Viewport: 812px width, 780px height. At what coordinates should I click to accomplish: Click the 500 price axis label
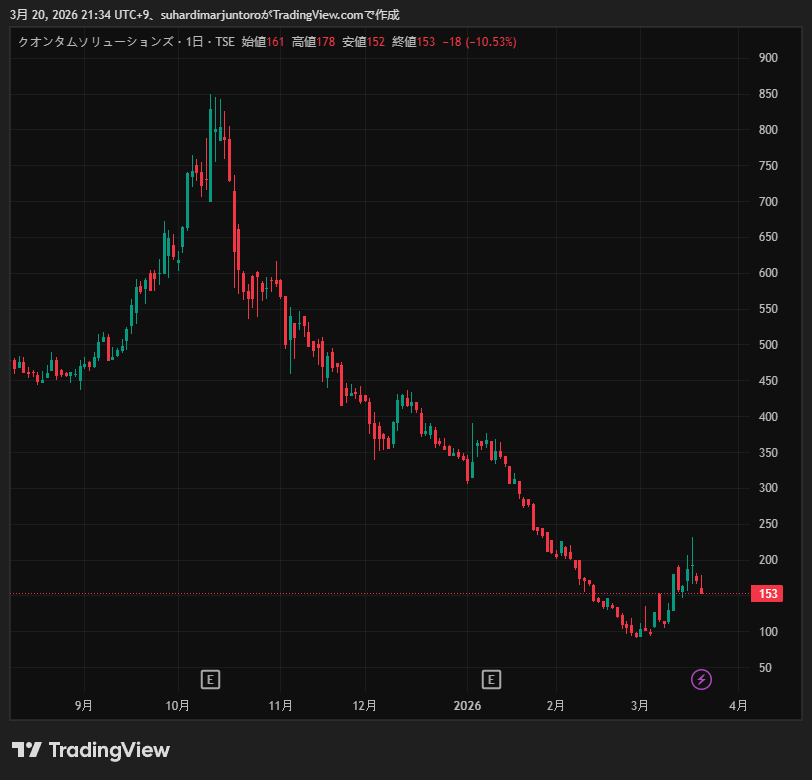coord(768,345)
